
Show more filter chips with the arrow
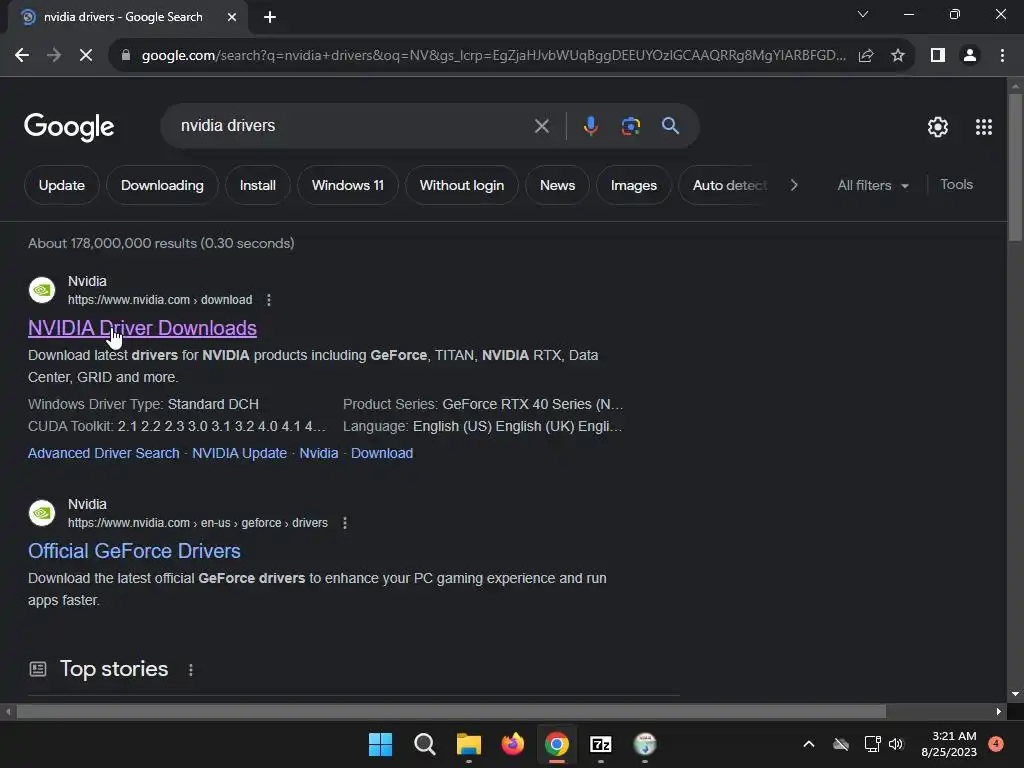tap(794, 185)
